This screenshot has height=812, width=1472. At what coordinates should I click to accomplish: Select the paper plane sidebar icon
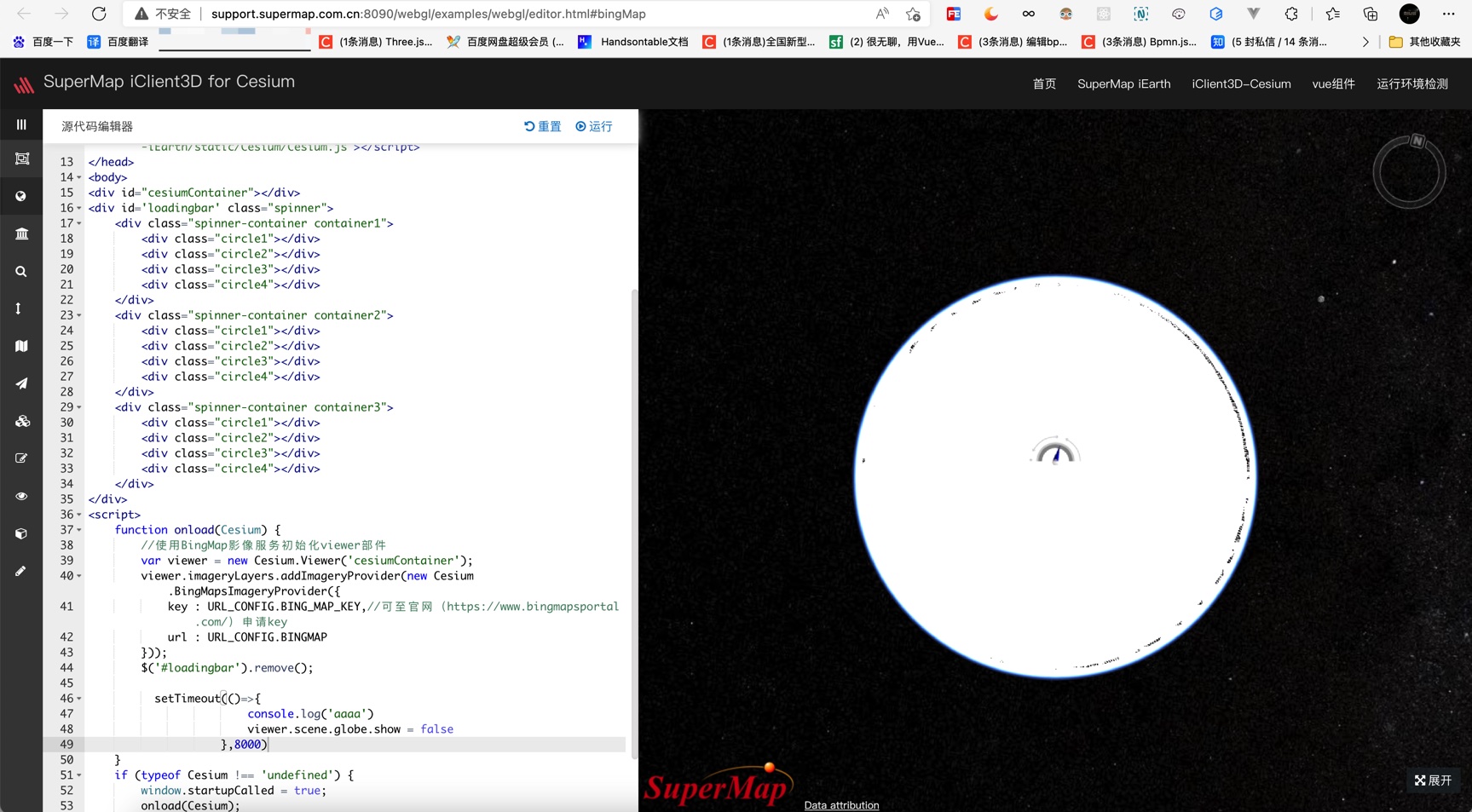click(x=21, y=383)
